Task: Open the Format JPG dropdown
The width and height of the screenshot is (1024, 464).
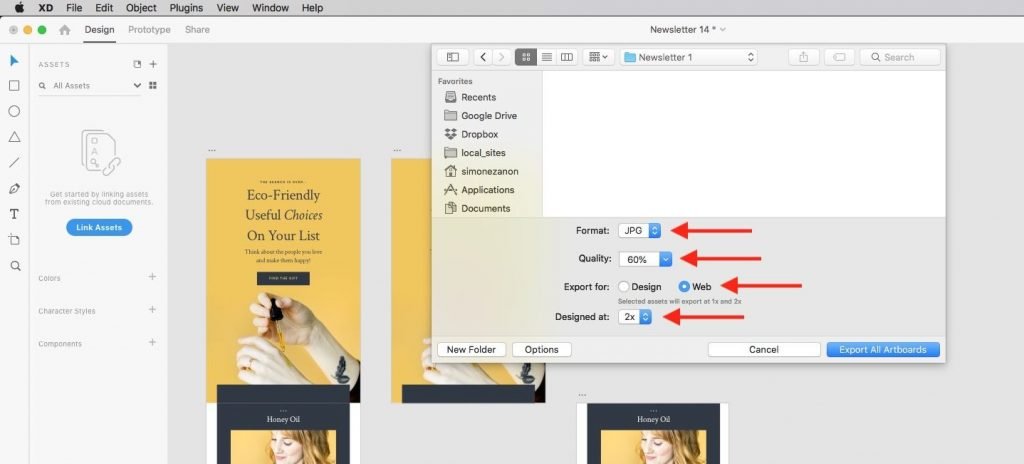Action: coord(640,230)
